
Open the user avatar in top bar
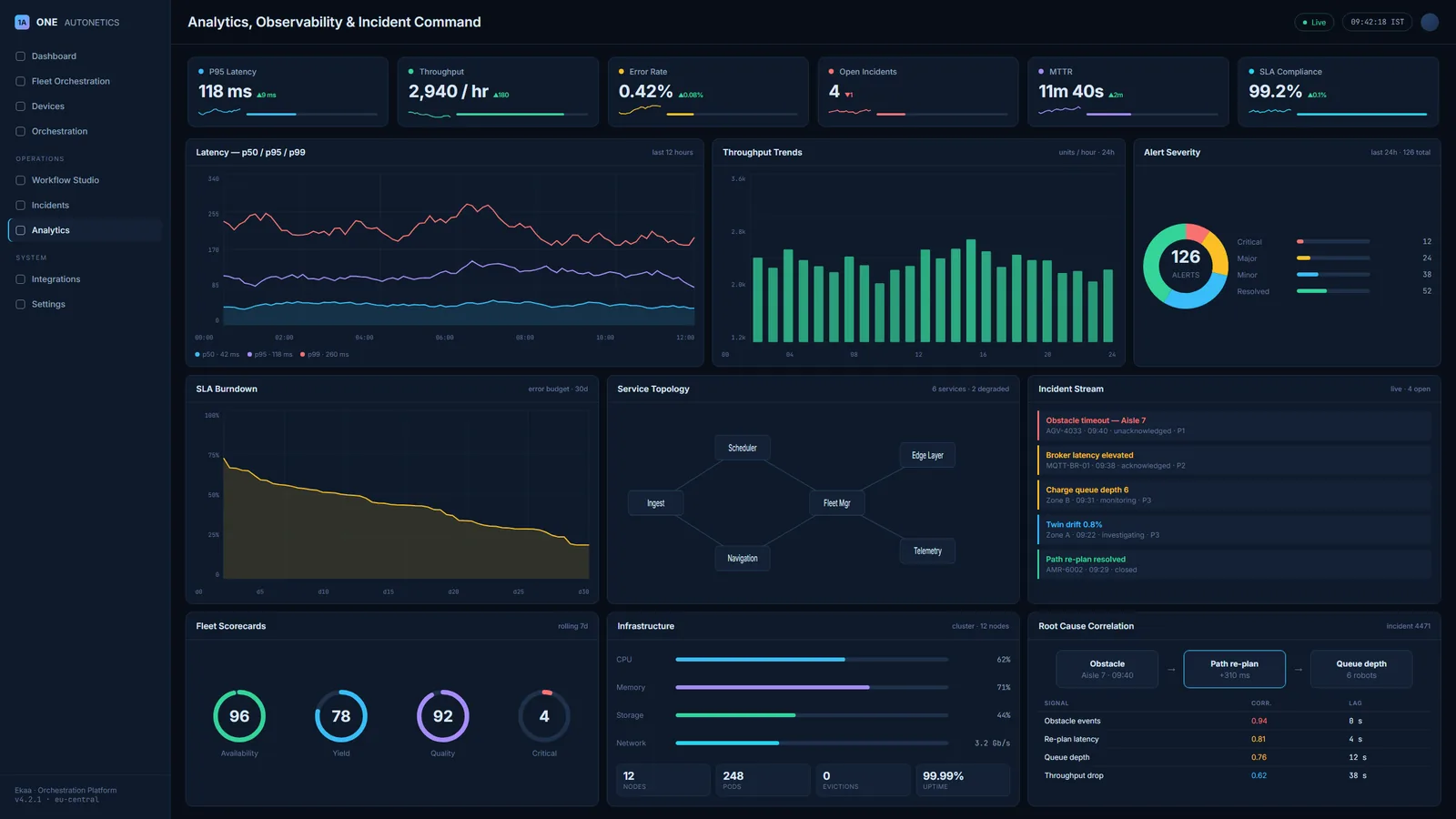click(x=1430, y=22)
